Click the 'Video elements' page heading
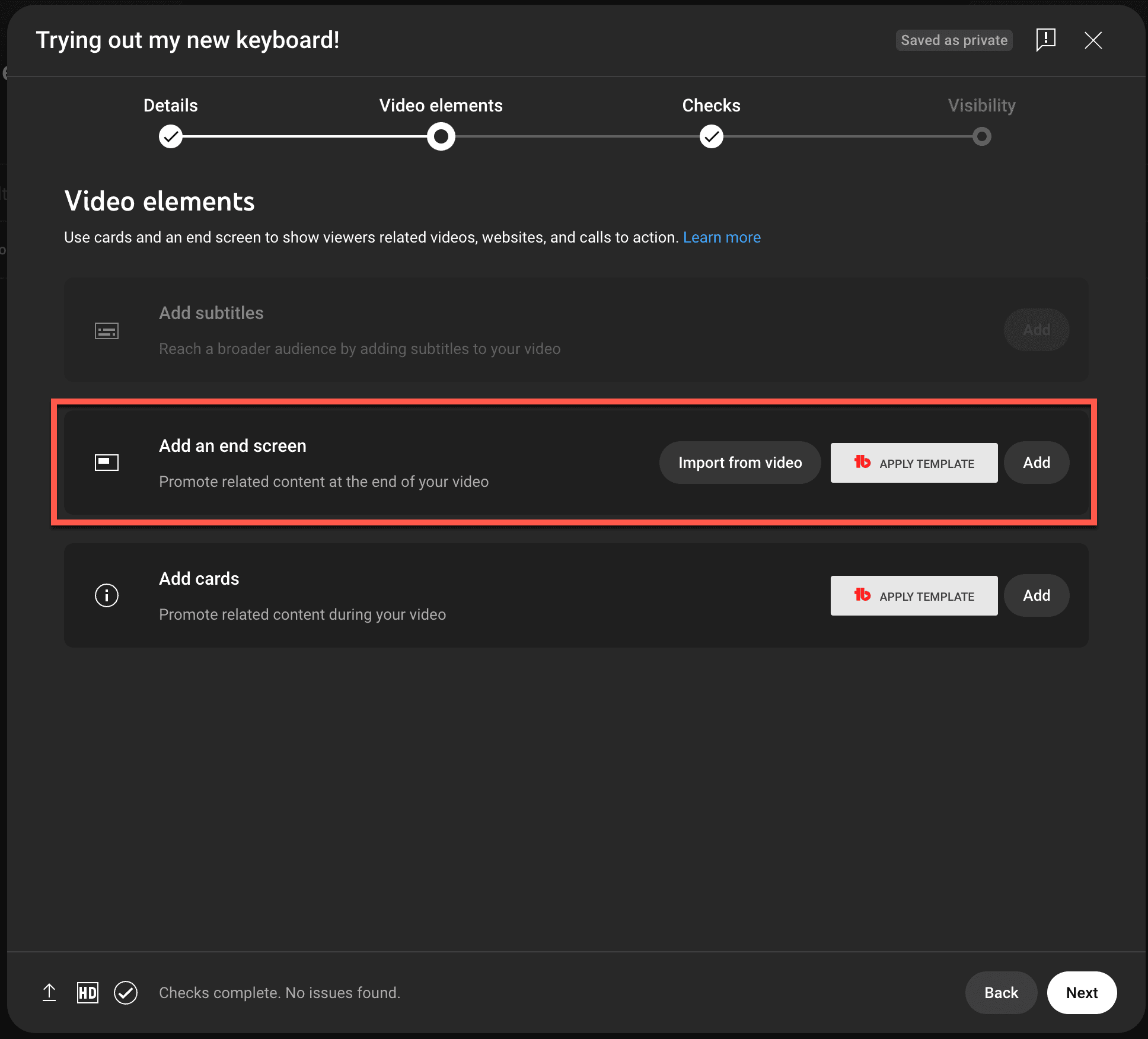The width and height of the screenshot is (1148, 1039). (x=160, y=201)
